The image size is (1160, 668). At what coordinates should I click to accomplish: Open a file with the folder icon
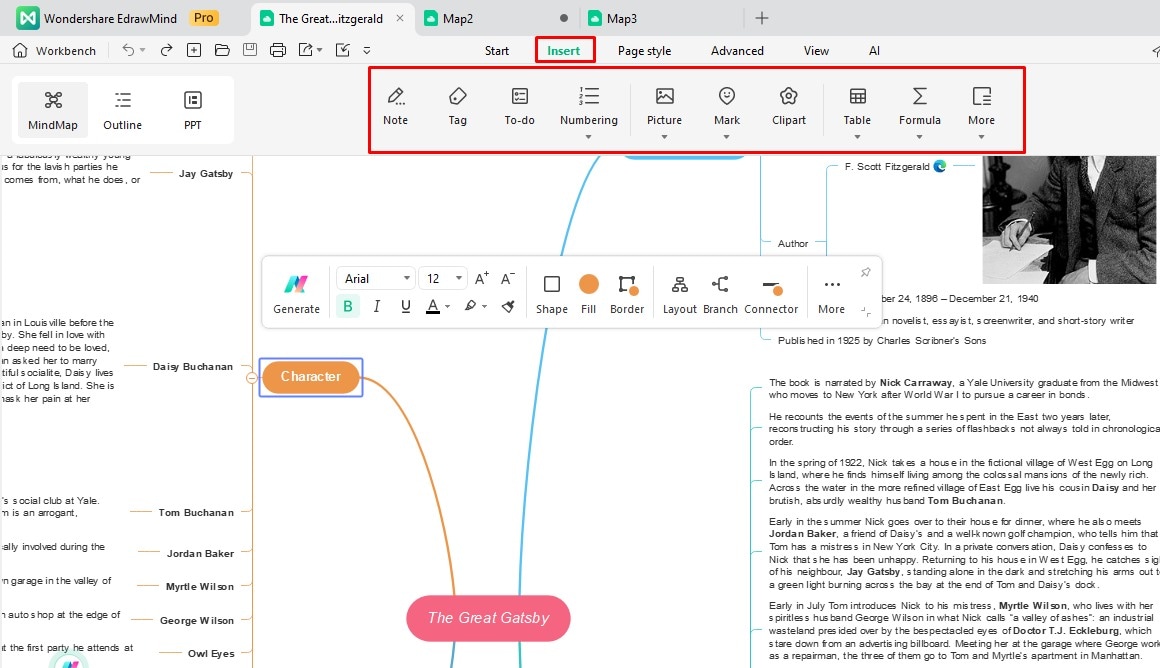222,50
